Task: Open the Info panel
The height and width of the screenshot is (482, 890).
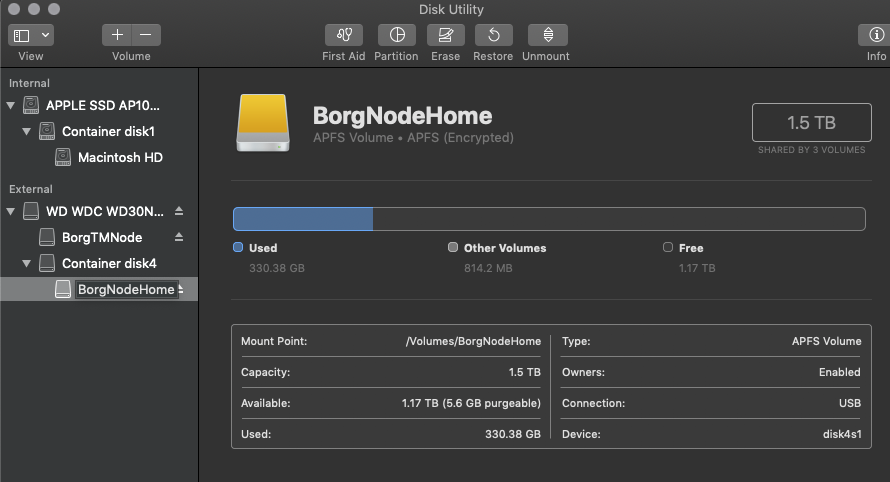Action: point(875,35)
